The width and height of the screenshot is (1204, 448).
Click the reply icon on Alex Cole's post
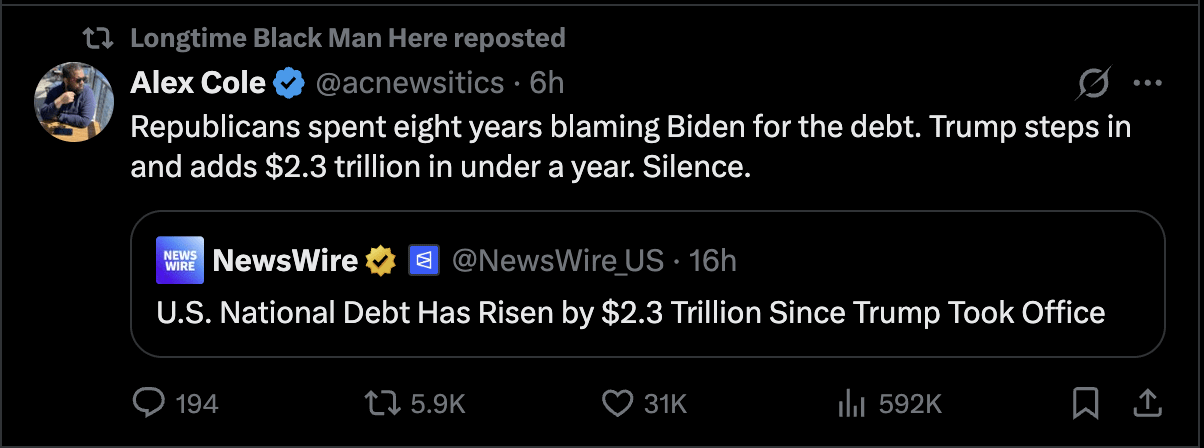148,403
